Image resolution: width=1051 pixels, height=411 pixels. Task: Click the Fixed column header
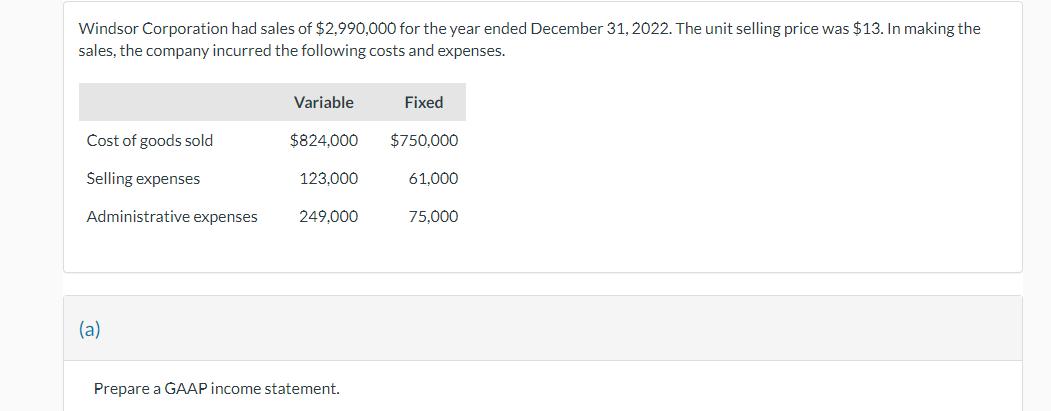pos(424,103)
